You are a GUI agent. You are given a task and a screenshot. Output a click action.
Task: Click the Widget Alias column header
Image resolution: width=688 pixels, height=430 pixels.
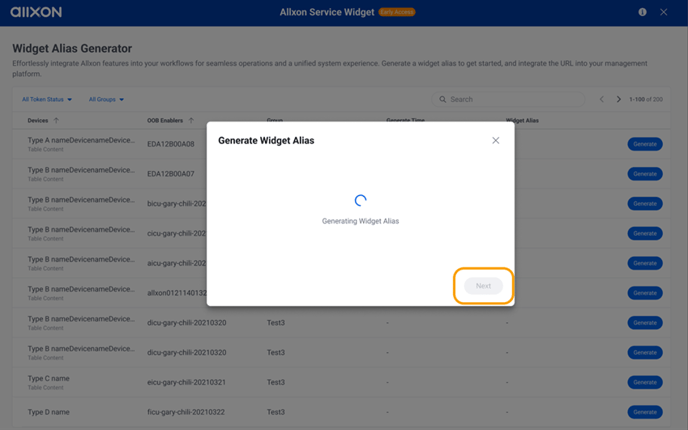[x=522, y=121]
